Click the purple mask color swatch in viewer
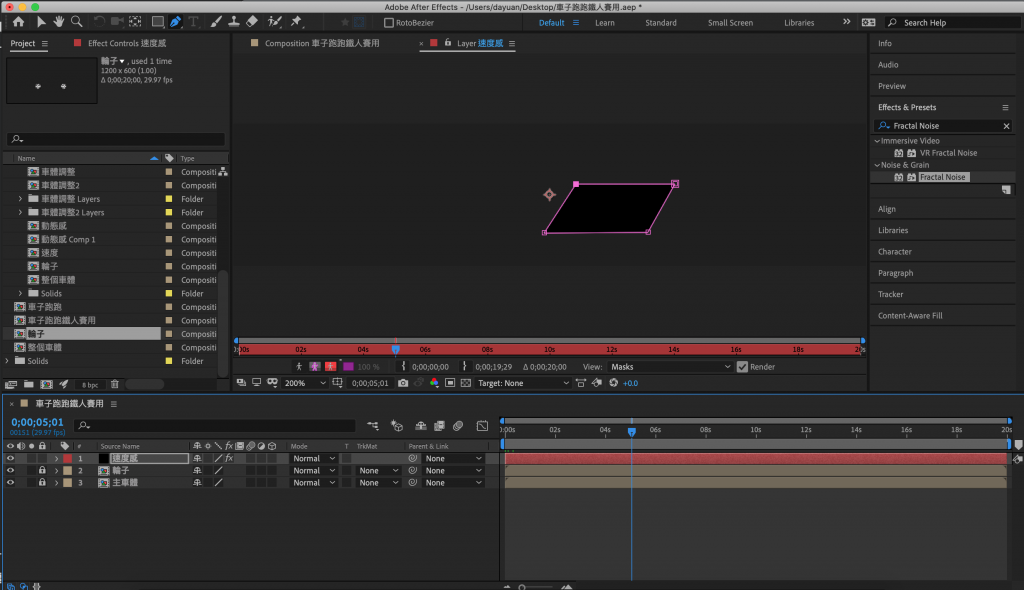The height and width of the screenshot is (590, 1024). pyautogui.click(x=348, y=367)
